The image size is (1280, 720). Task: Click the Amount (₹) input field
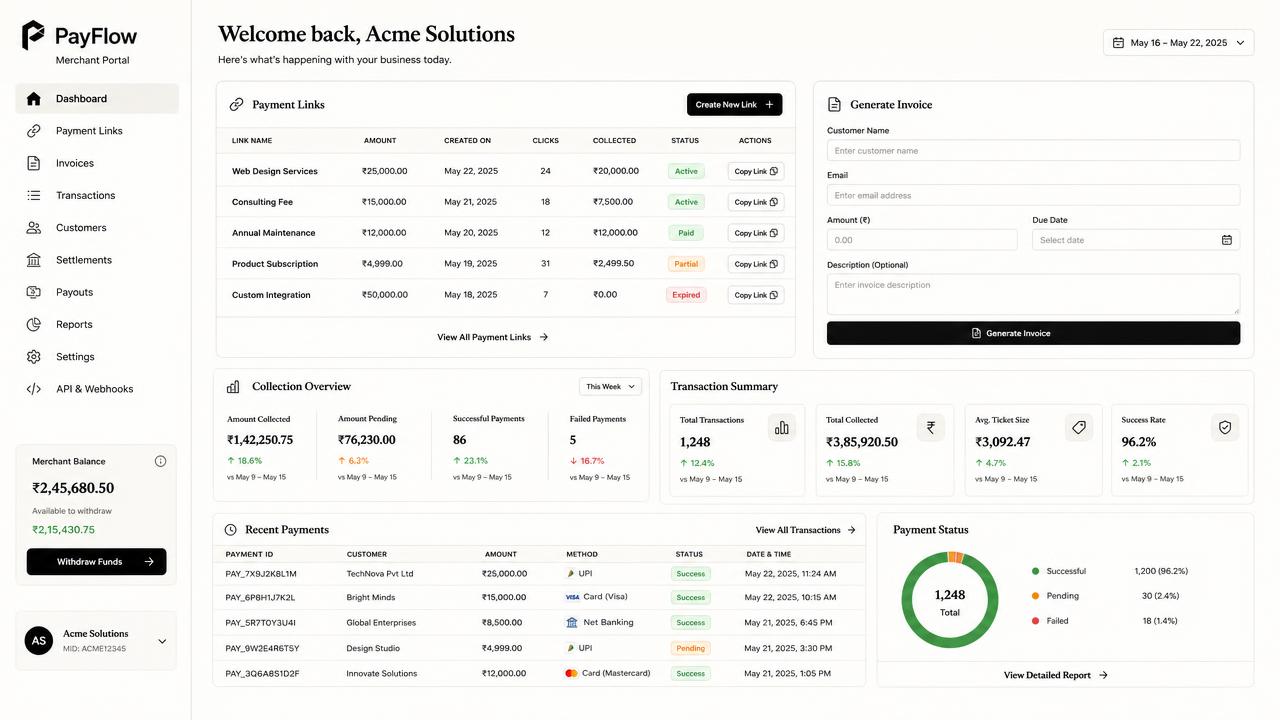(x=922, y=240)
